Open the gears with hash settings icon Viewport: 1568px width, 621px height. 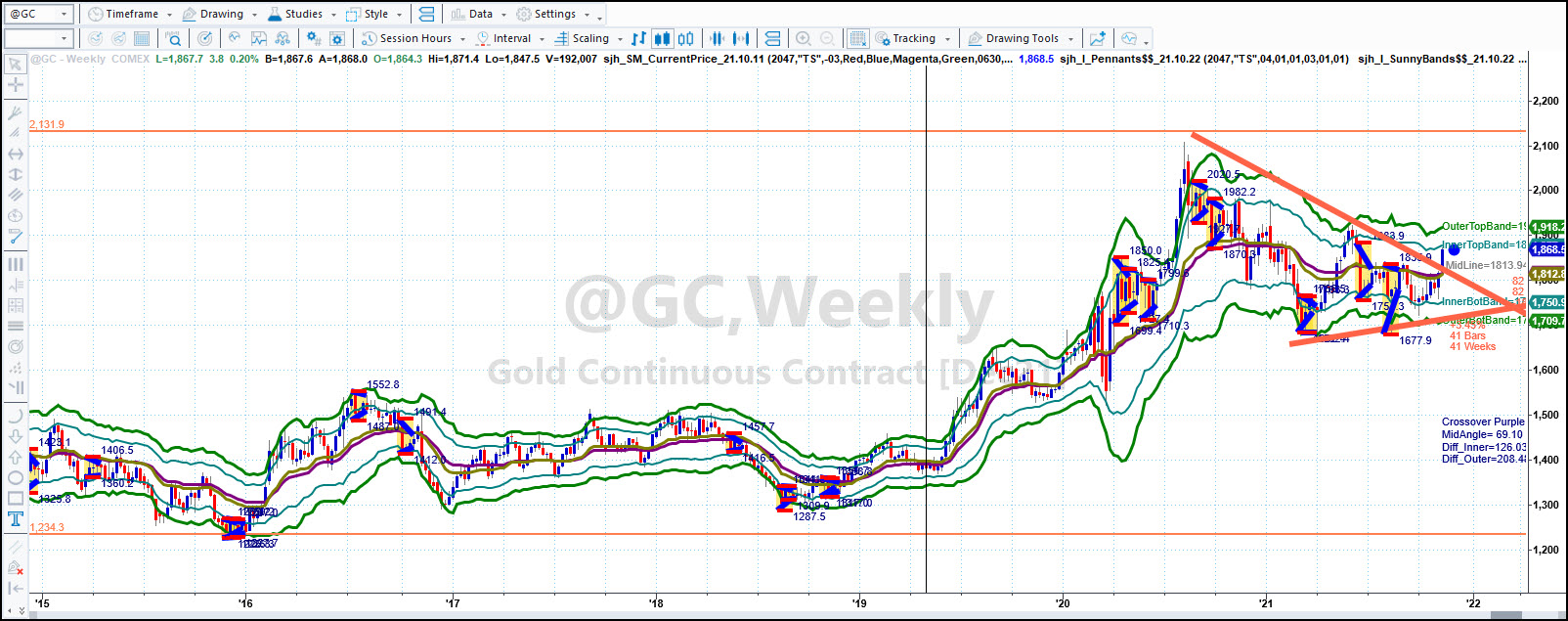click(x=313, y=39)
